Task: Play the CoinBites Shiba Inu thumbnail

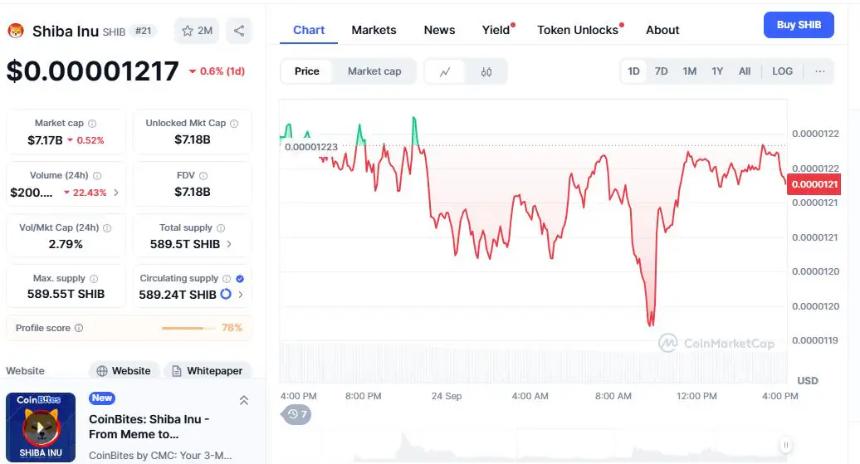Action: [41, 428]
